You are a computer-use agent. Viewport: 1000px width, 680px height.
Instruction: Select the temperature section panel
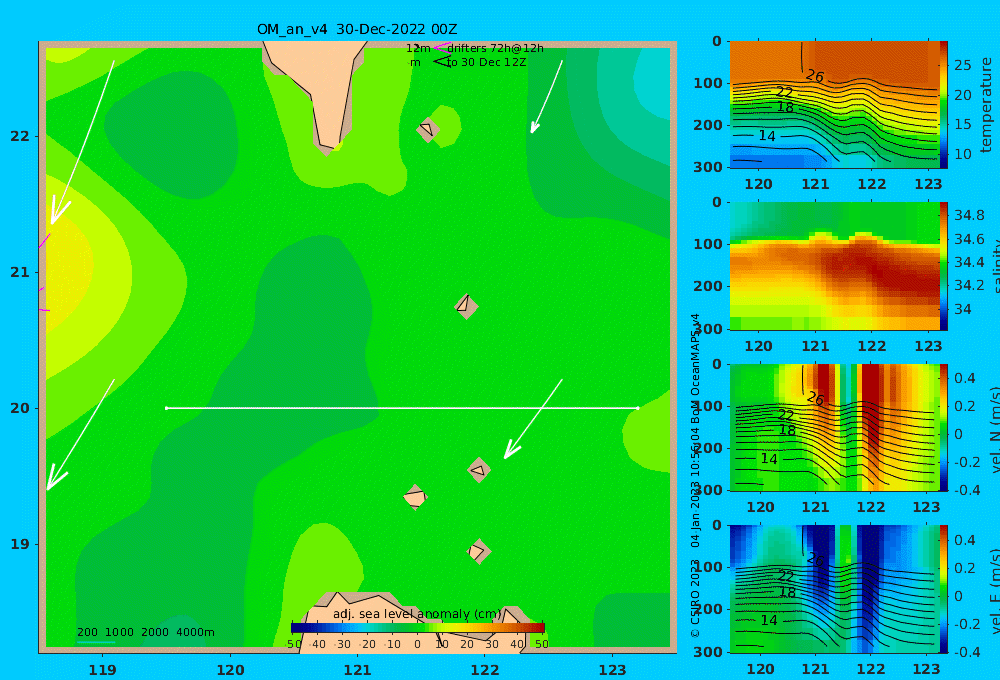pos(834,105)
